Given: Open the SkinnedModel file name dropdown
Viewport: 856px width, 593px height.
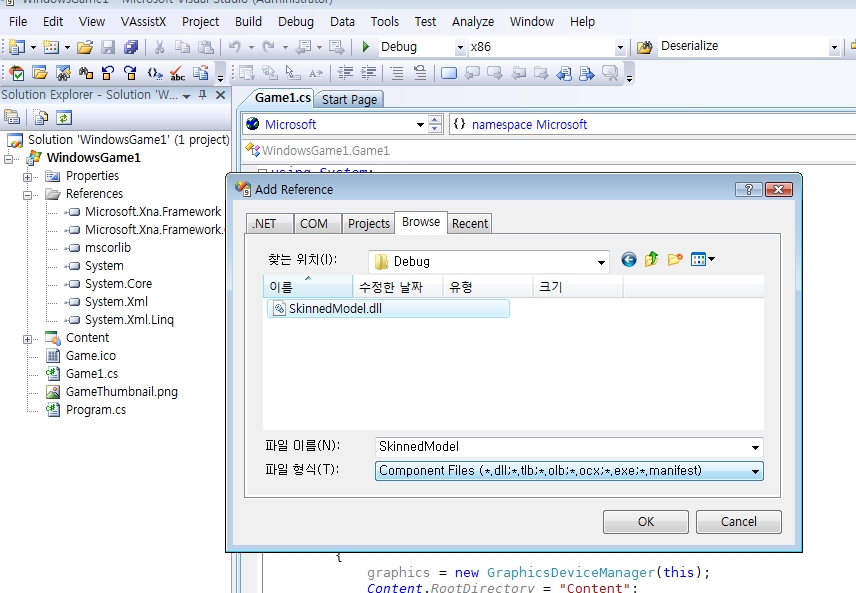Looking at the screenshot, I should pos(755,447).
